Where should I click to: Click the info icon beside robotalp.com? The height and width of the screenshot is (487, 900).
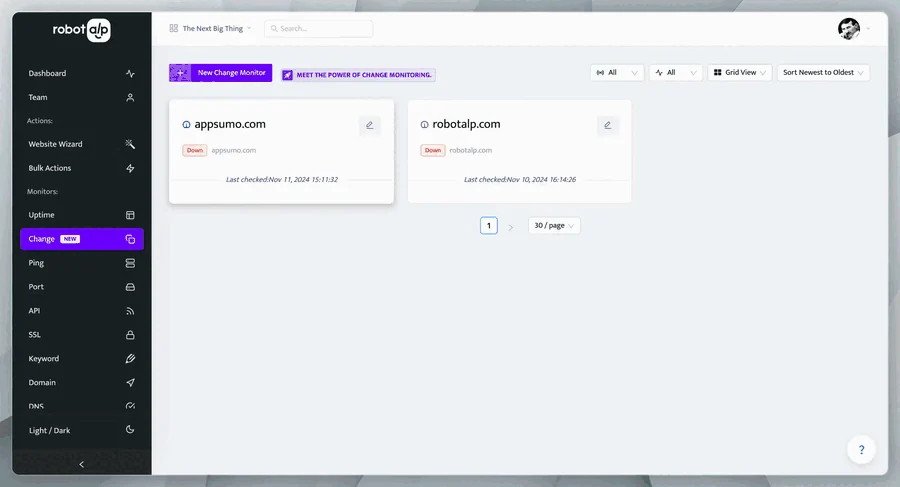tap(424, 125)
